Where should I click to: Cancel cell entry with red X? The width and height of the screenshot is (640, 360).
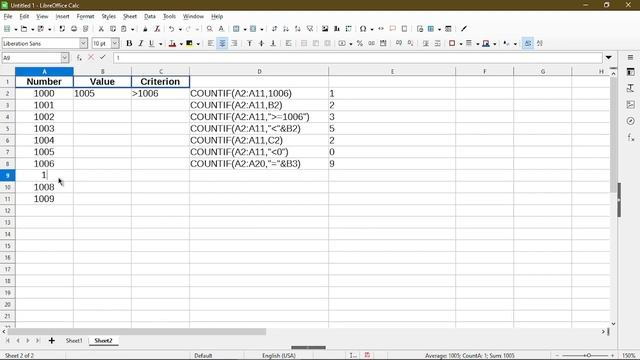[91, 58]
